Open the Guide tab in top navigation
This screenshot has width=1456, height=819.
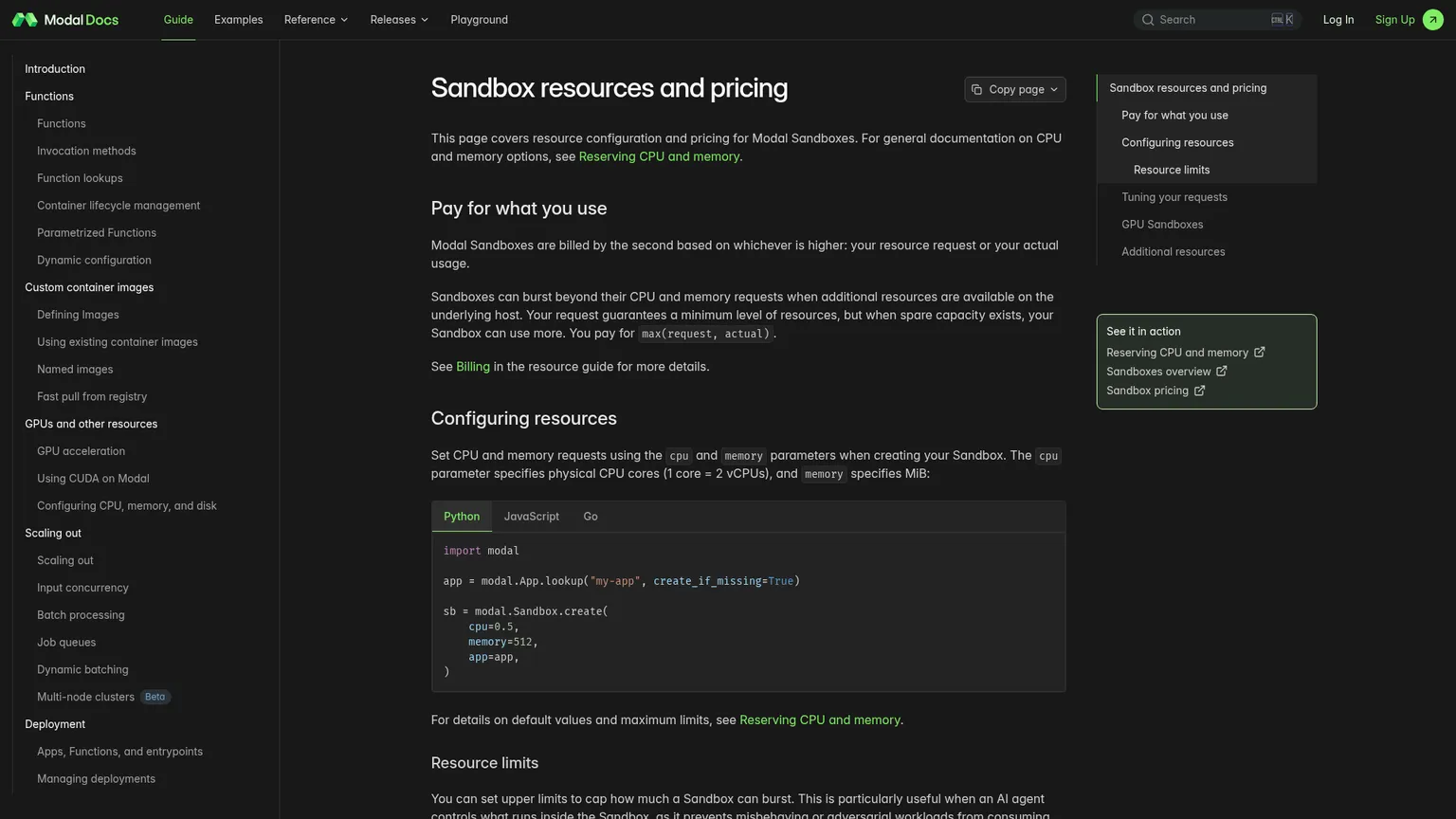coord(178,20)
